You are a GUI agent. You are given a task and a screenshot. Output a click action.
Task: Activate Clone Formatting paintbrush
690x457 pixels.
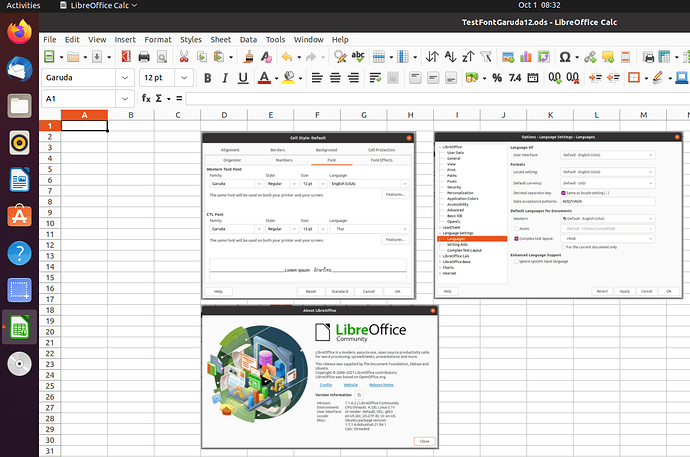(x=249, y=57)
